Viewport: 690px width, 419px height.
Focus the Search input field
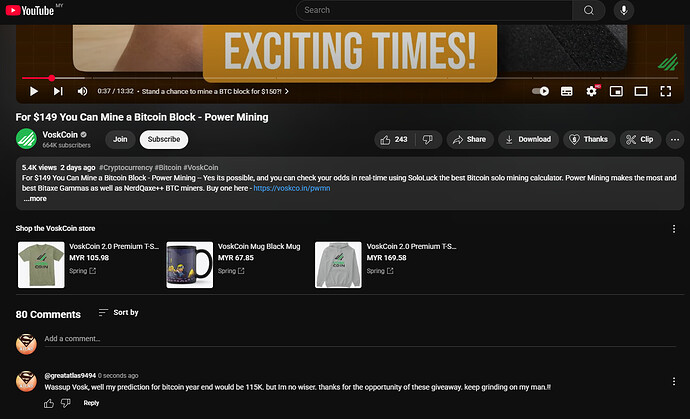tap(434, 10)
